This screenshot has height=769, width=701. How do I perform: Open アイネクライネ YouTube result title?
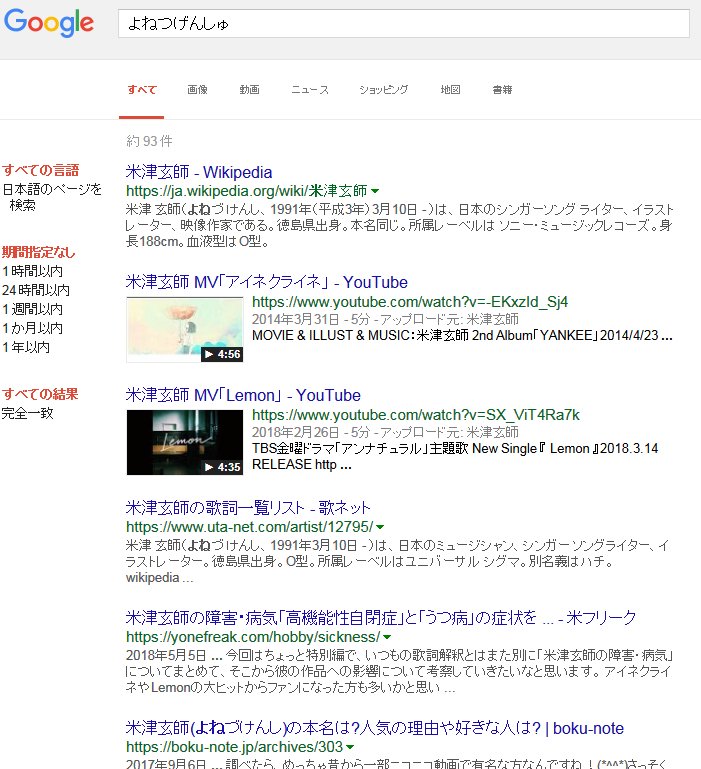coord(266,282)
